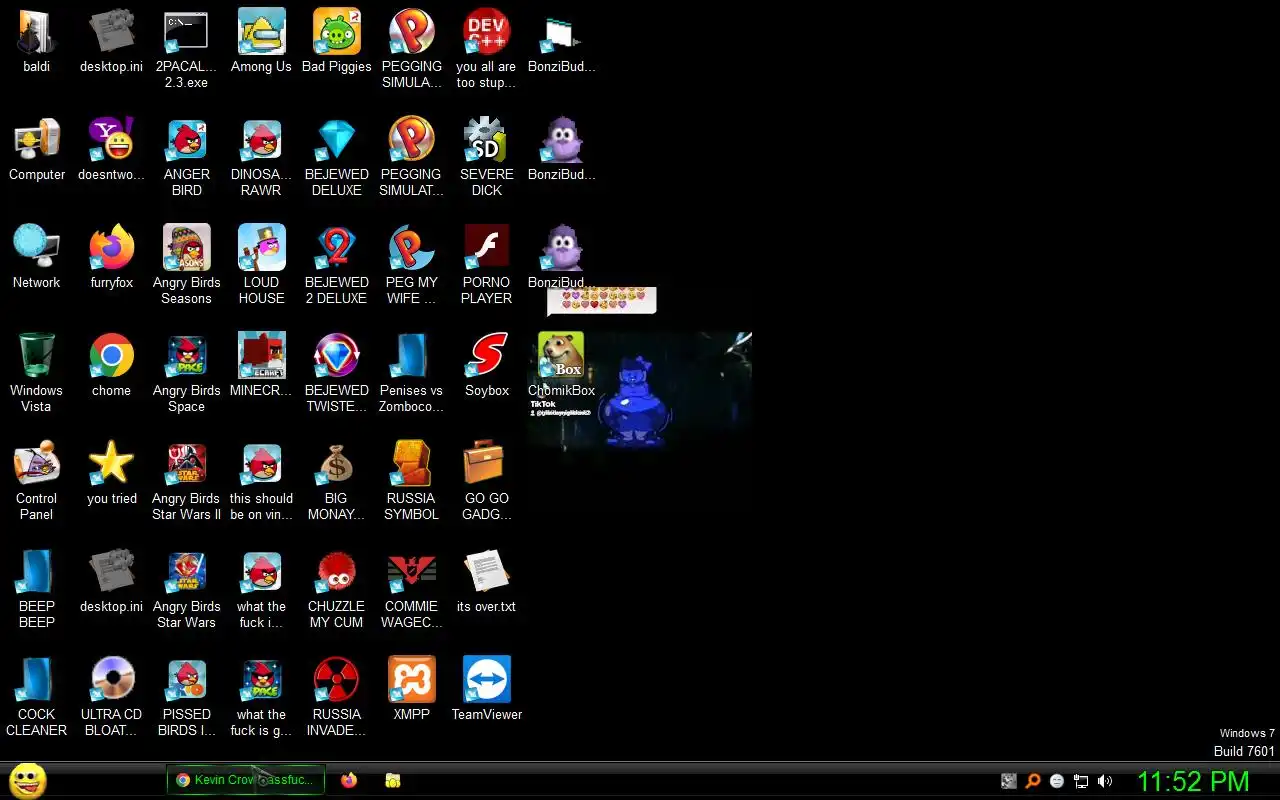Screen dimensions: 1280x800
Task: Launch the XMPP shortcut
Action: [411, 680]
